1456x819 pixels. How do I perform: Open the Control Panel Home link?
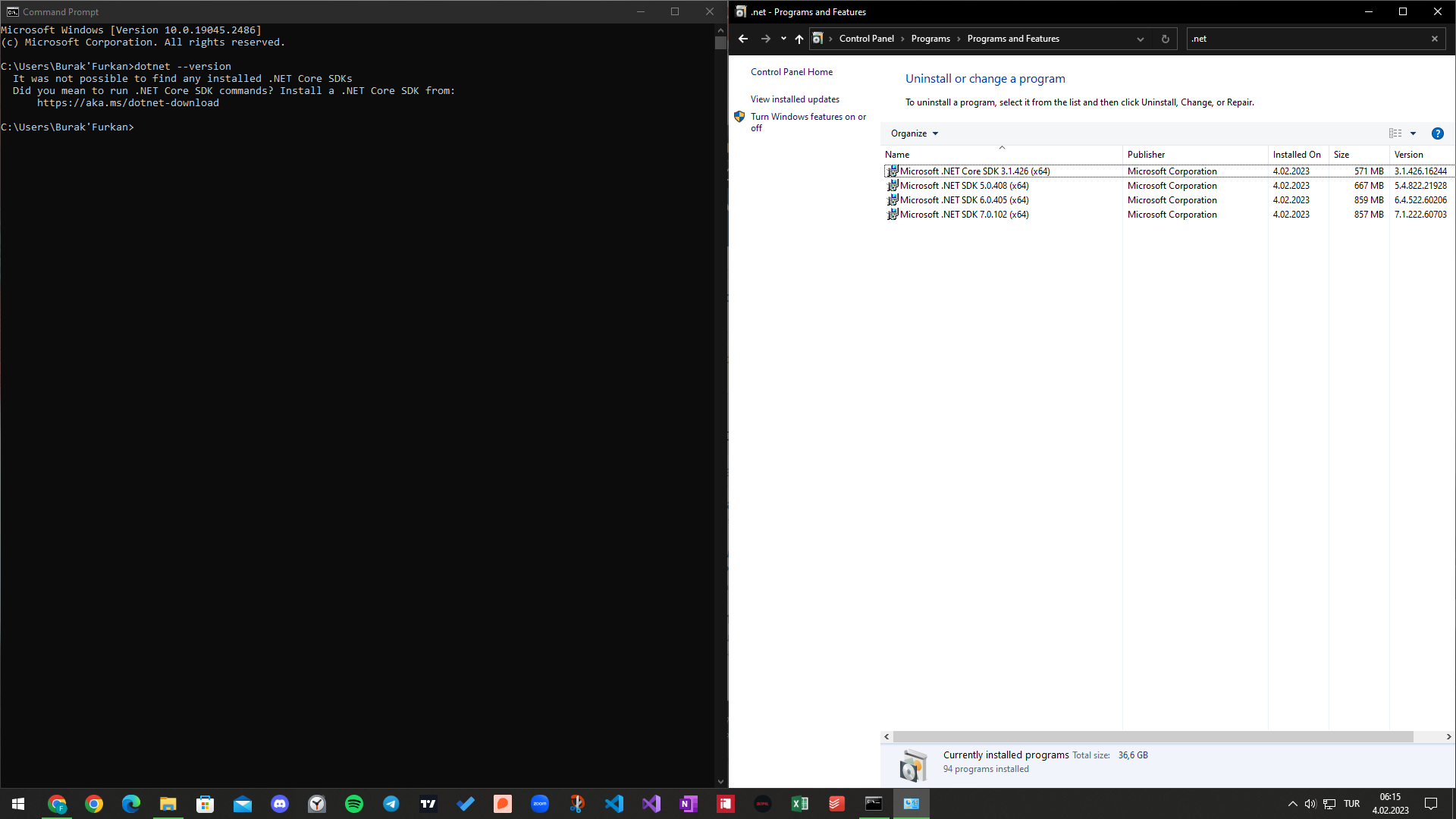pyautogui.click(x=791, y=72)
